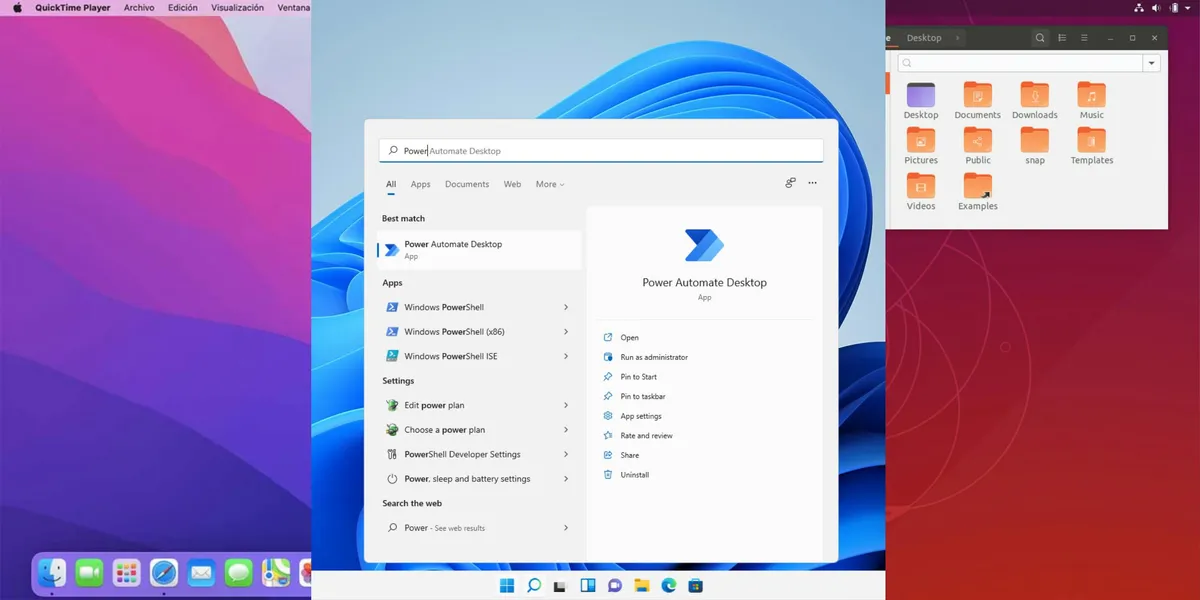Open the Downloads folder in Ubuntu Files
Viewport: 1200px width, 600px height.
point(1035,101)
